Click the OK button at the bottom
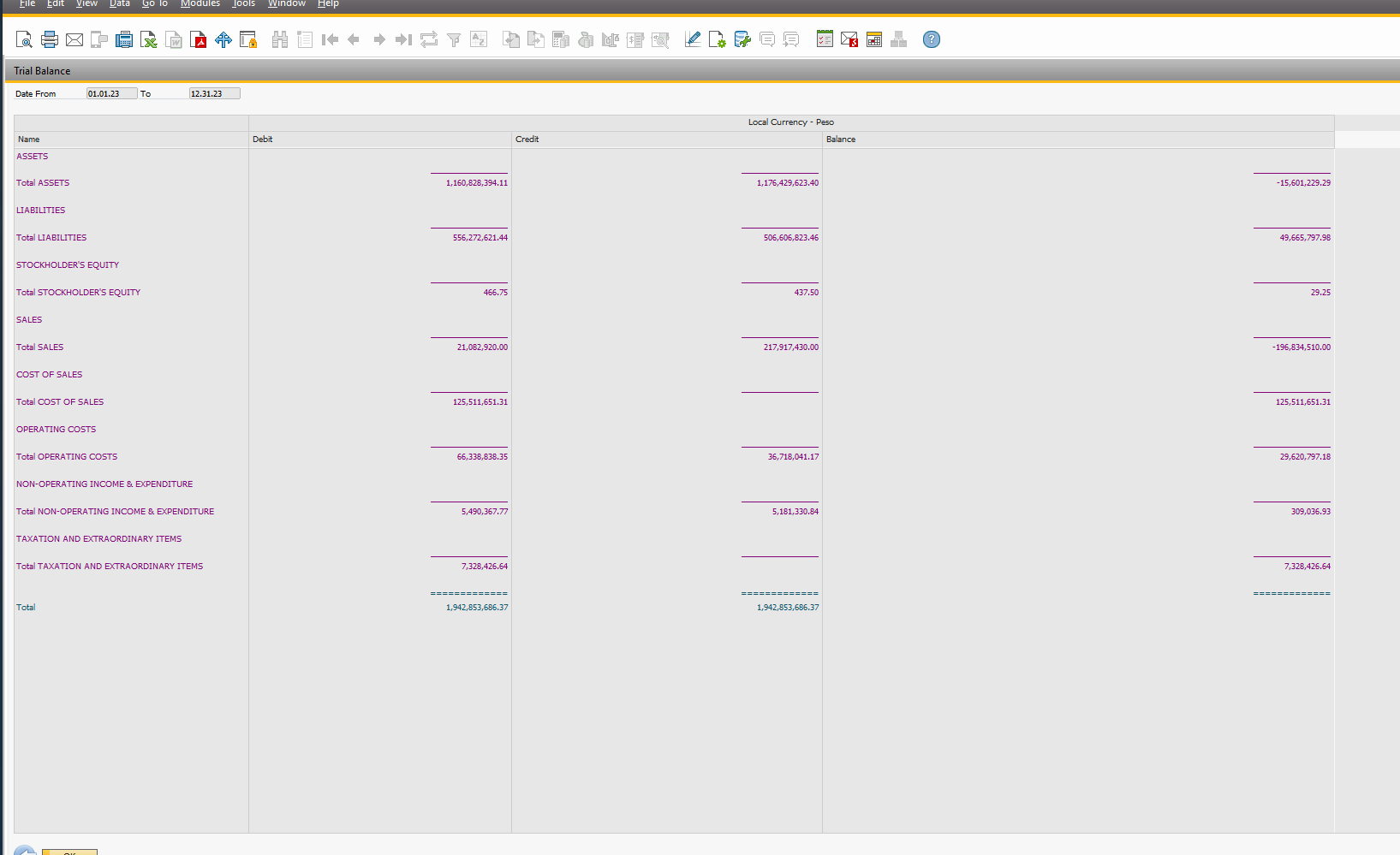 pos(69,852)
